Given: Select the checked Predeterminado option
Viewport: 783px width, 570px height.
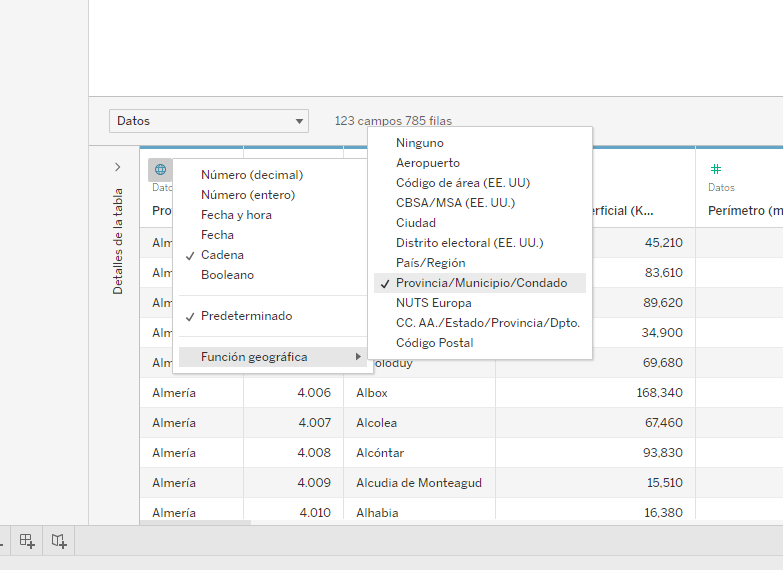Looking at the screenshot, I should click(x=246, y=316).
